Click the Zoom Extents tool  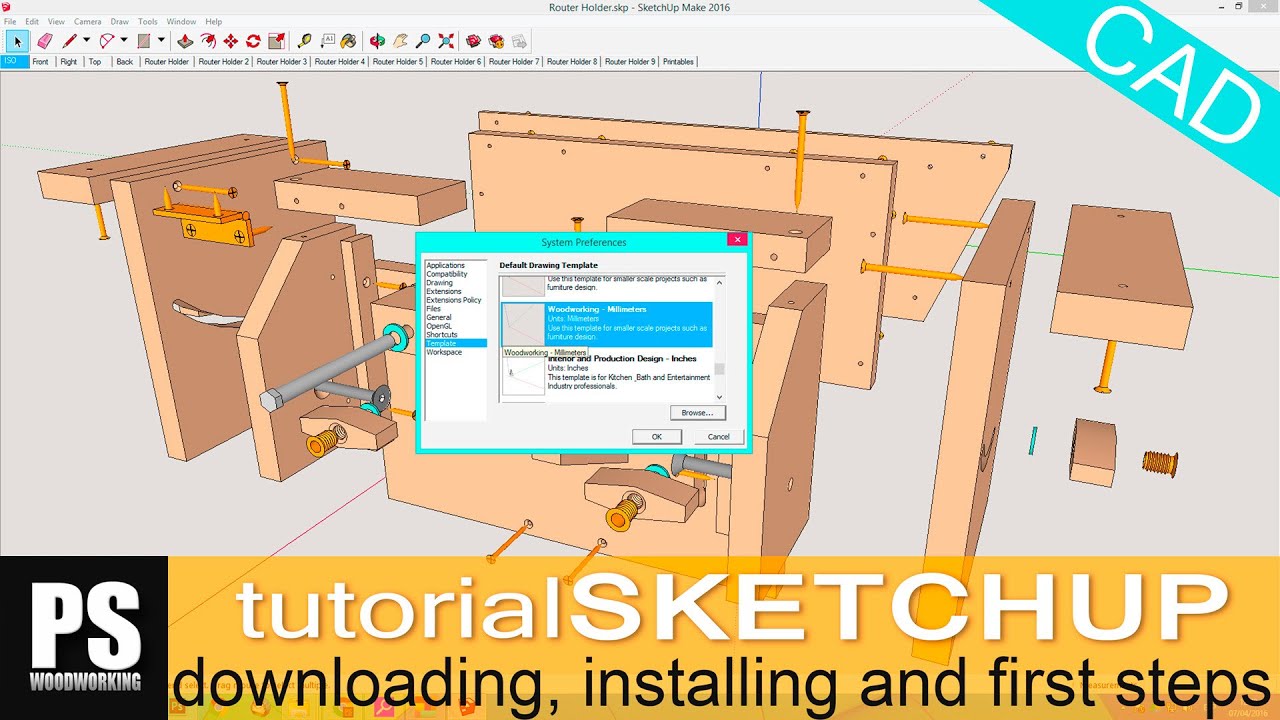(446, 41)
